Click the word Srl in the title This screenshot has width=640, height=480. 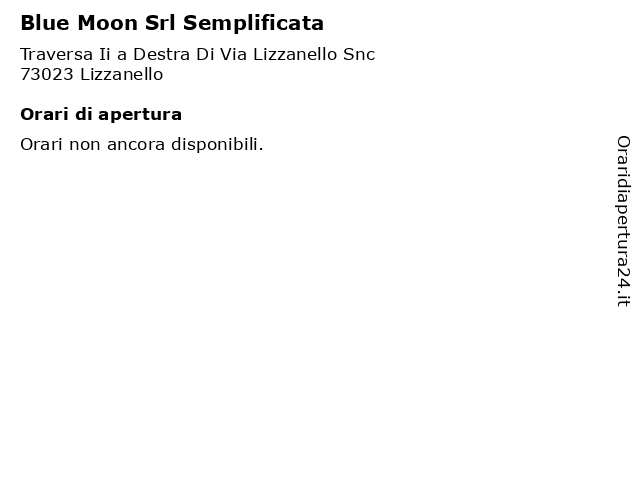(x=160, y=23)
